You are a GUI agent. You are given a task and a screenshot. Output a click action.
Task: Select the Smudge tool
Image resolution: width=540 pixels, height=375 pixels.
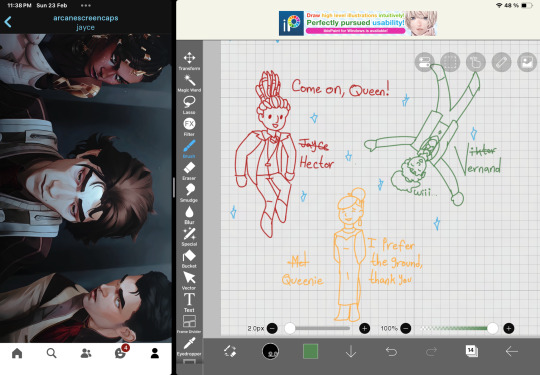tap(189, 193)
